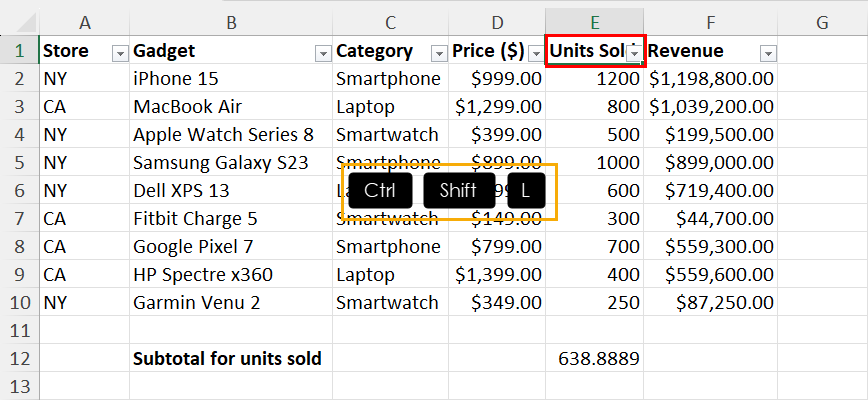Image resolution: width=868 pixels, height=400 pixels.
Task: Select row 12 header
Action: pyautogui.click(x=19, y=358)
